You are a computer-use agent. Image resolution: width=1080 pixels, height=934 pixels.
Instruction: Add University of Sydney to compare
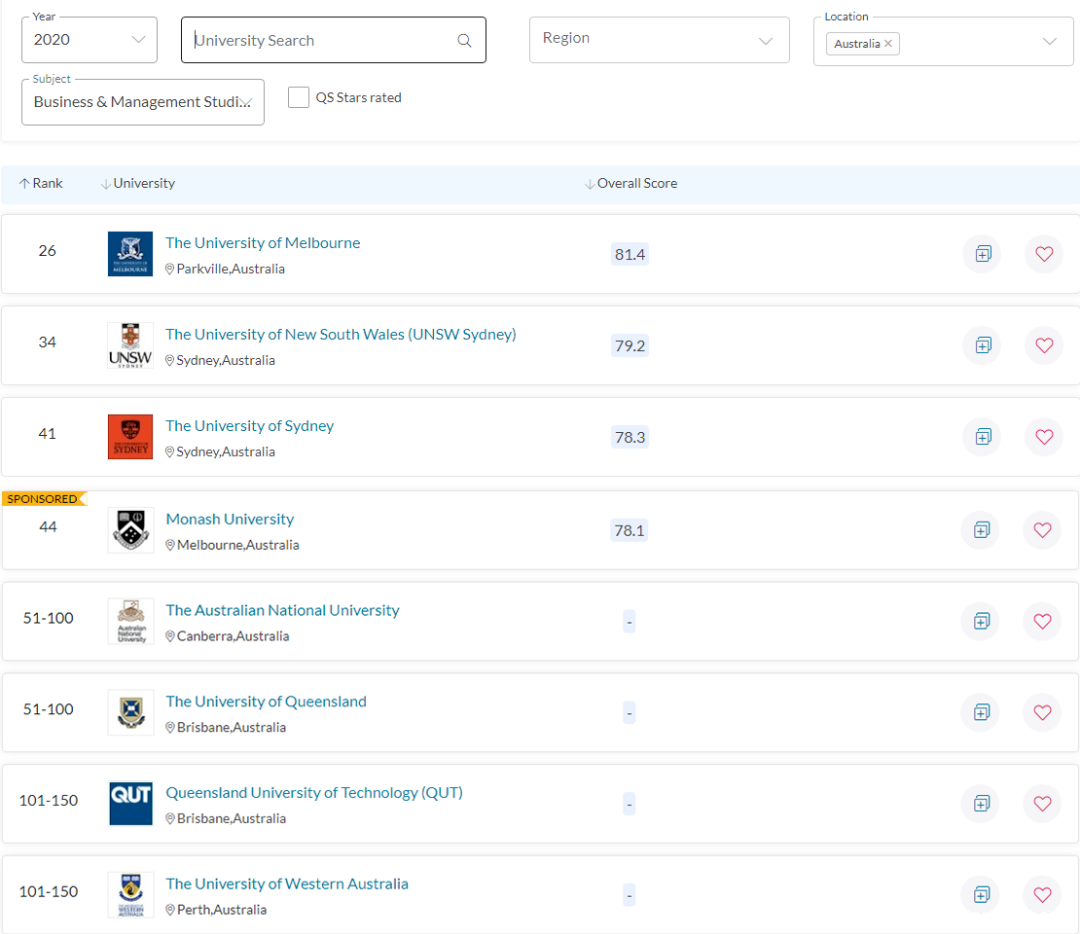(x=983, y=437)
